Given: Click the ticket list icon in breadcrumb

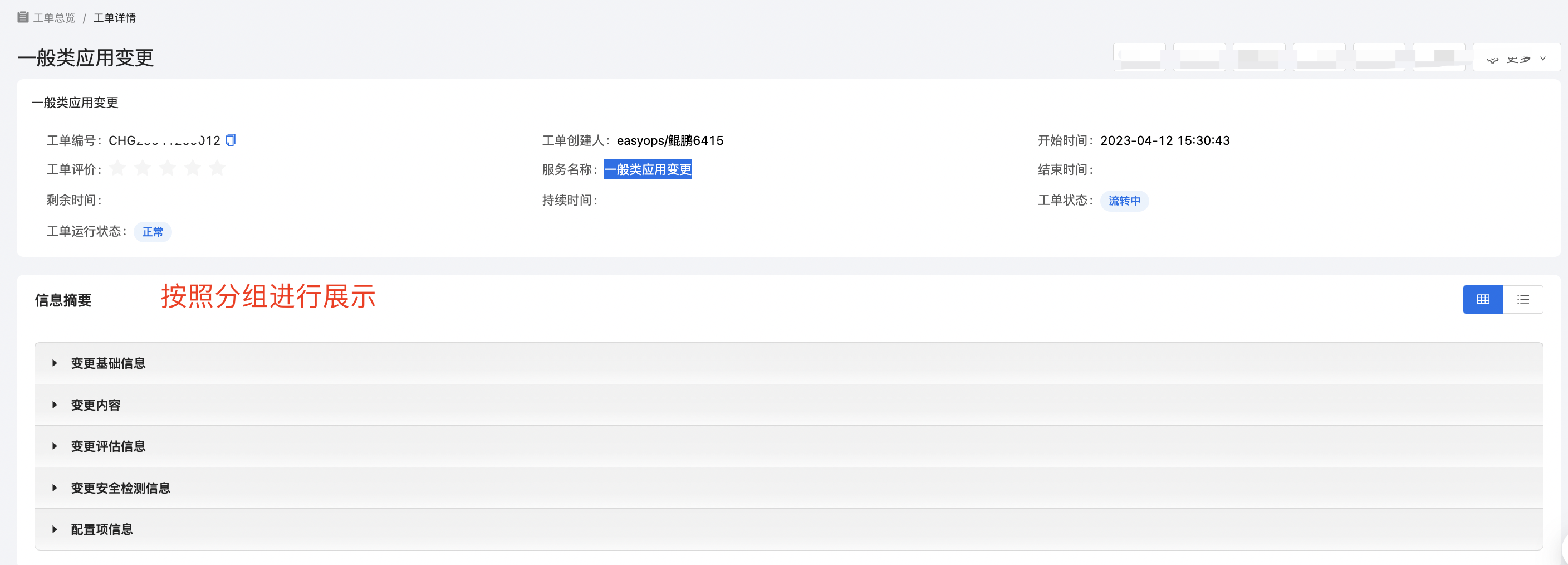Looking at the screenshot, I should tap(23, 17).
